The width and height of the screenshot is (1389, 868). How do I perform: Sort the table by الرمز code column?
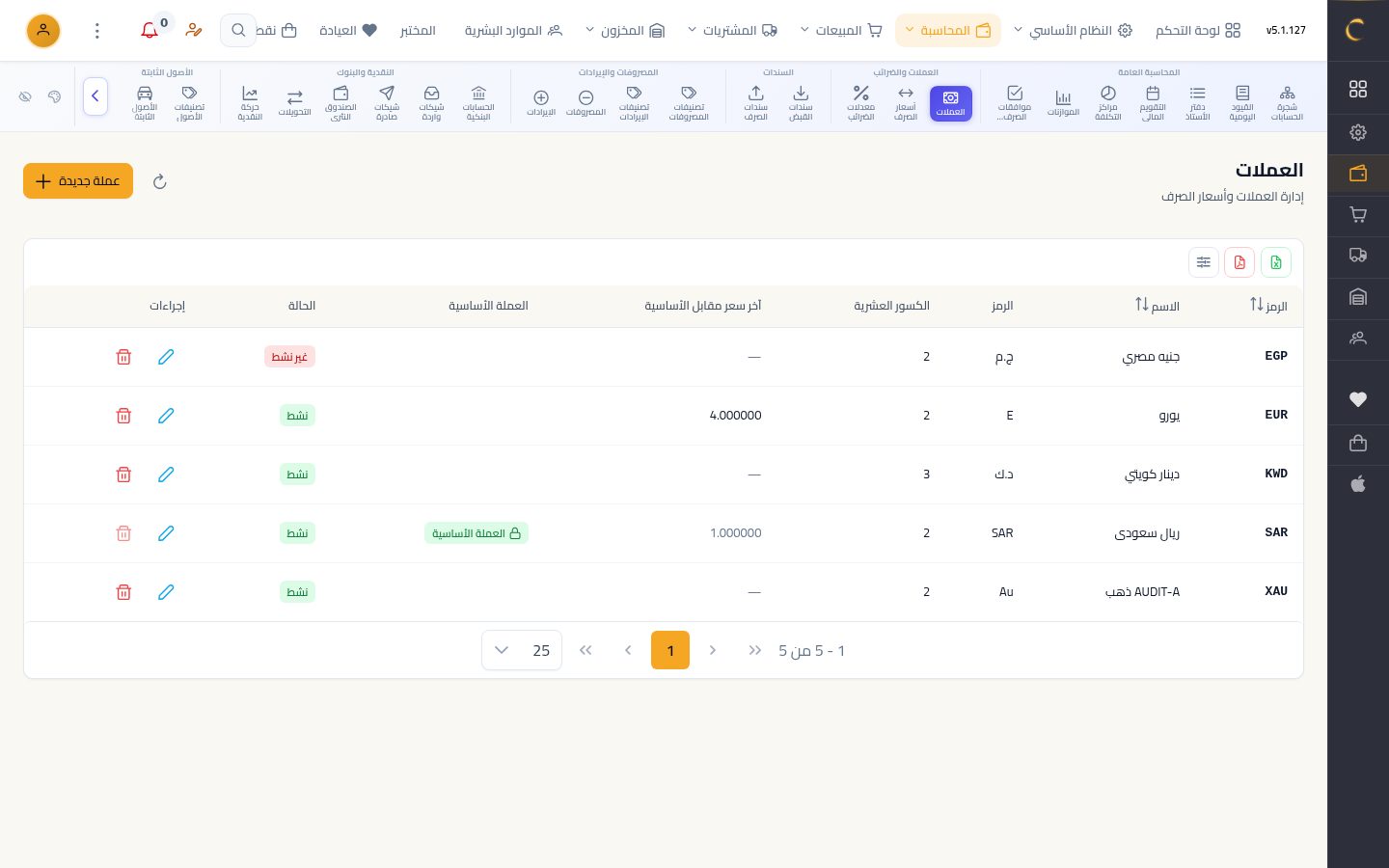1268,306
